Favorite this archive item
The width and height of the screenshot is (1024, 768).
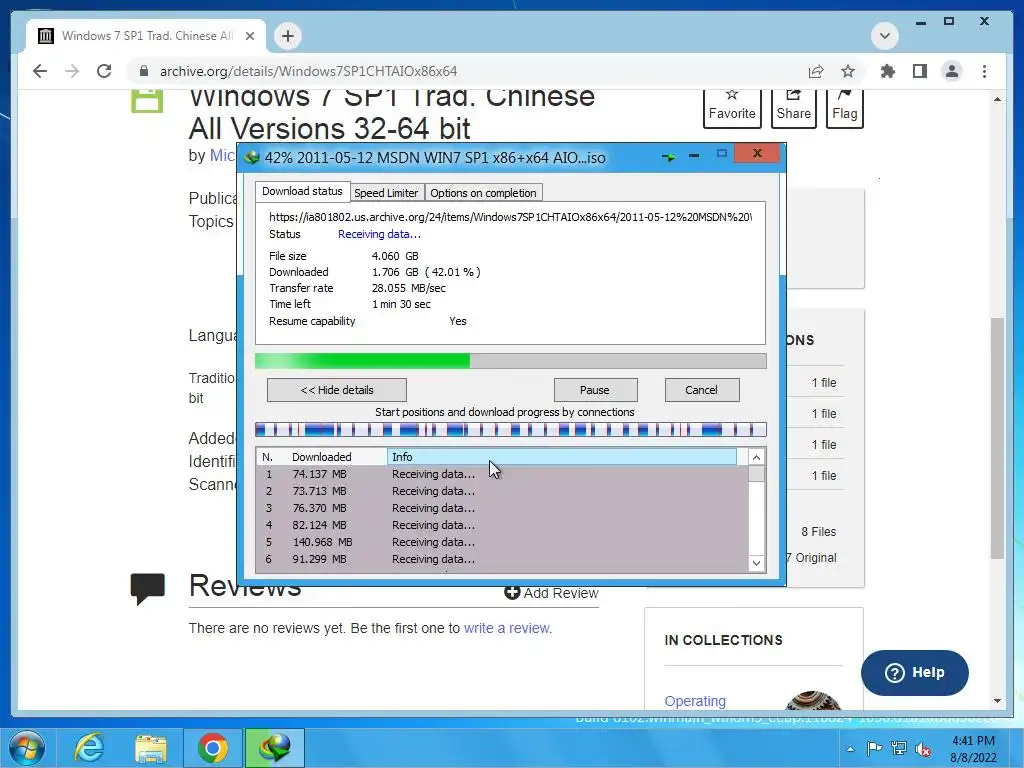tap(732, 107)
